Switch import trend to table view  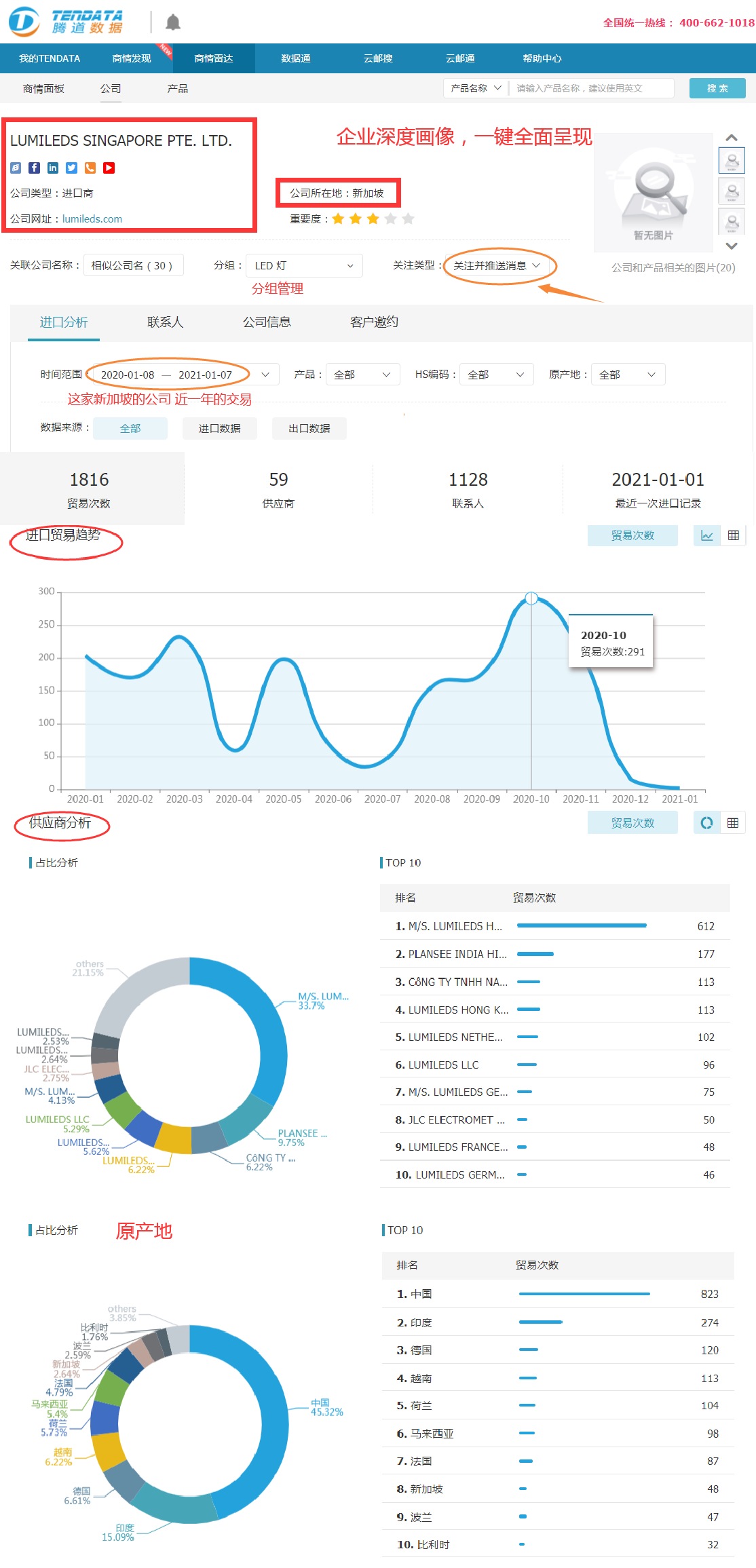[x=733, y=535]
